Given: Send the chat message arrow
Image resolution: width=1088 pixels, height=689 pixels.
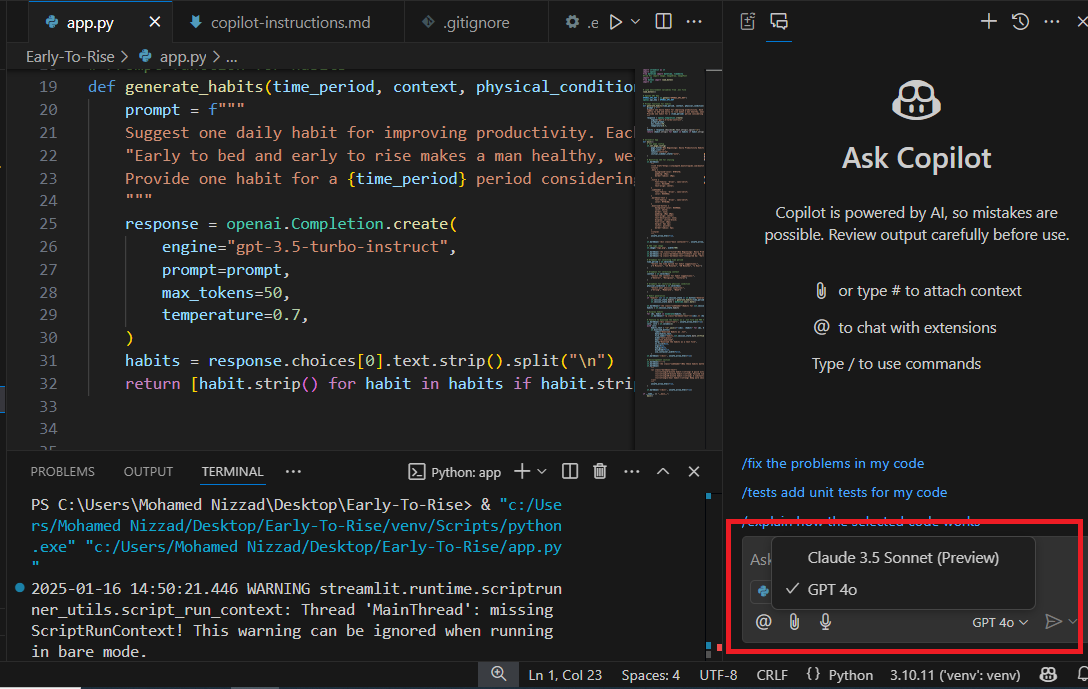Looking at the screenshot, I should 1053,622.
